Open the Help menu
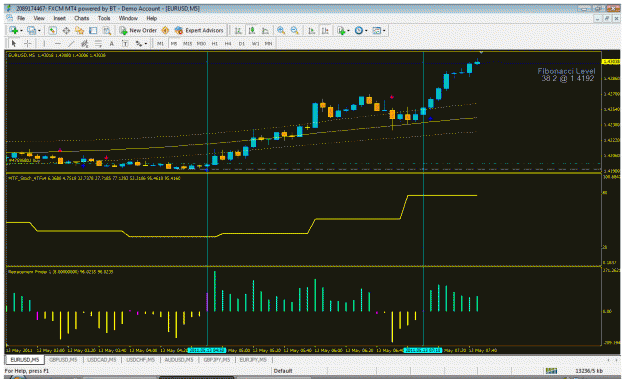625x379 pixels. (x=151, y=18)
